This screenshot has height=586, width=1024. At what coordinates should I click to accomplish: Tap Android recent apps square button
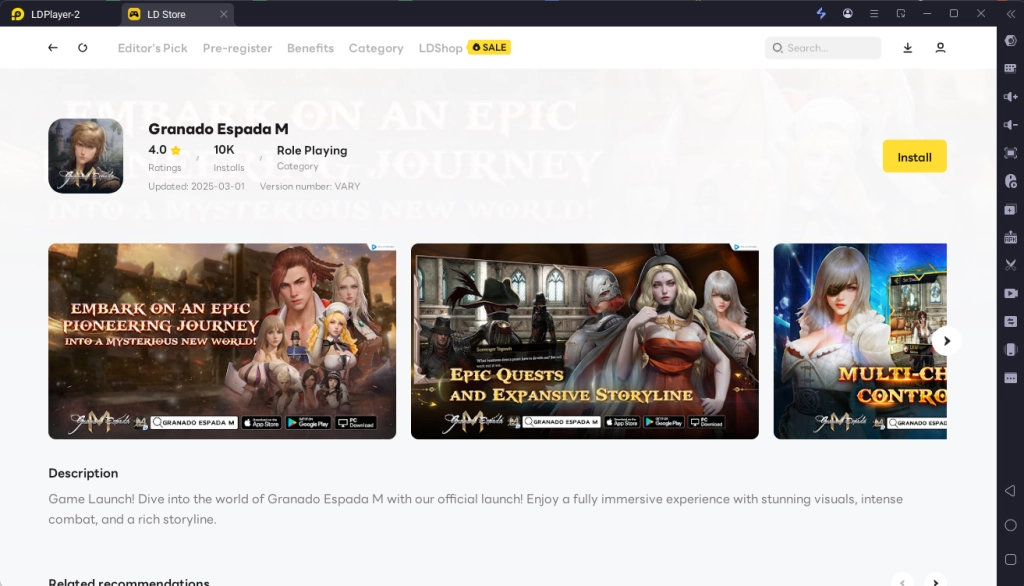click(x=1011, y=560)
